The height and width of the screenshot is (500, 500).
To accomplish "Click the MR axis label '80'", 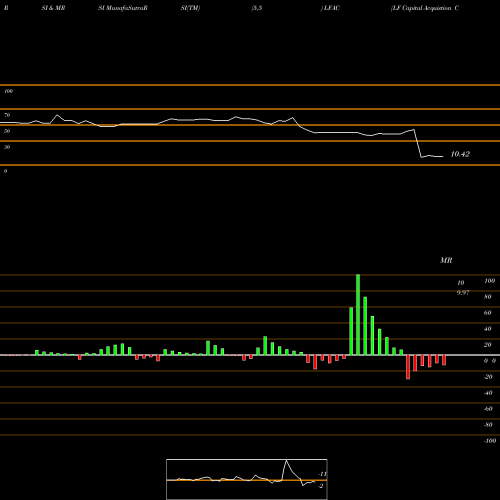I will click(x=488, y=297).
